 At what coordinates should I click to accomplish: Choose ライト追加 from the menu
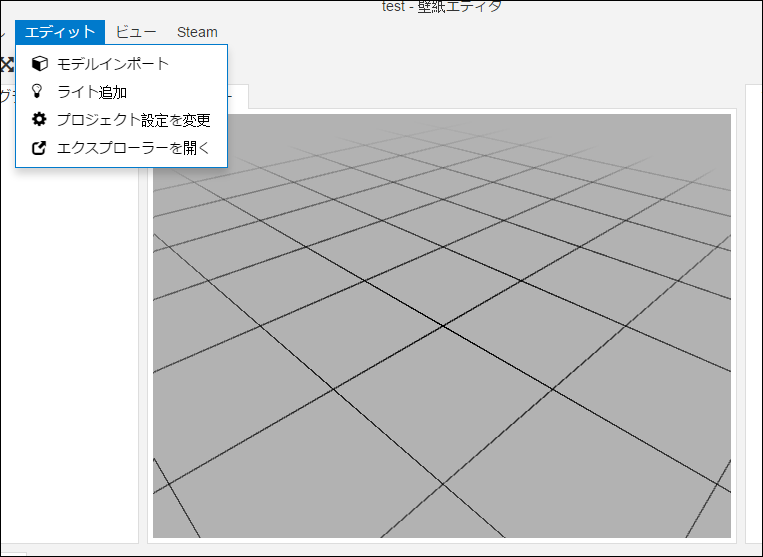click(122, 91)
